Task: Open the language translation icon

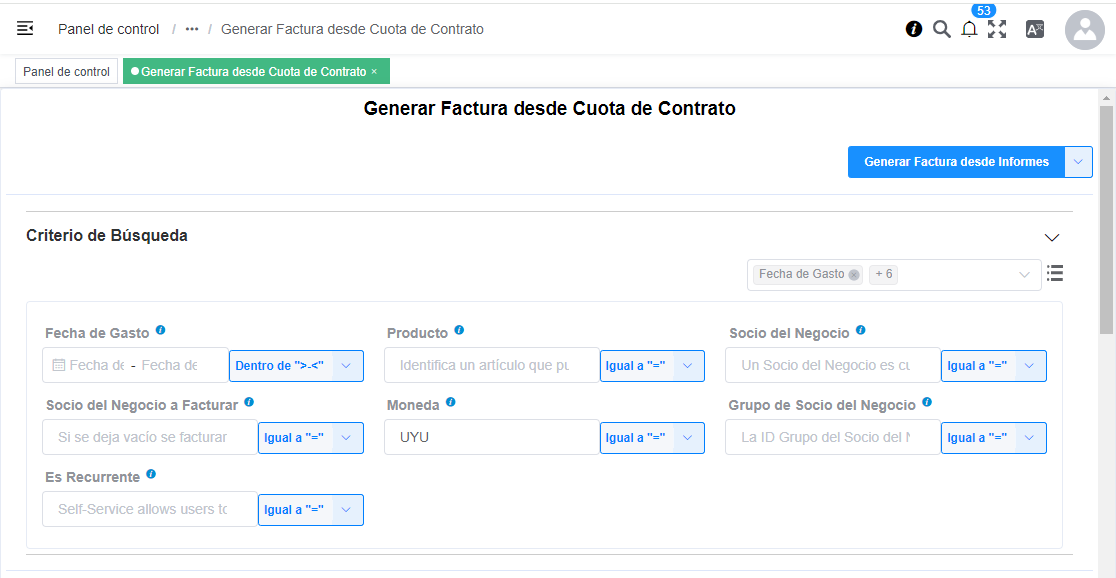Action: click(1034, 29)
